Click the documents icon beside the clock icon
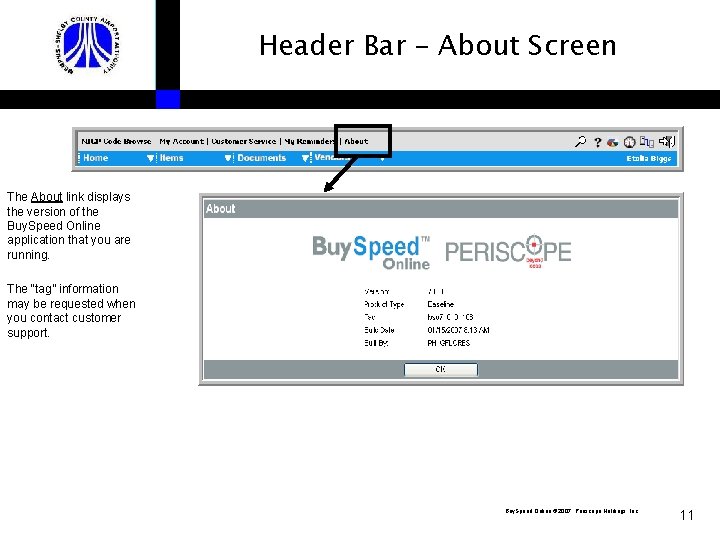Viewport: 720px width, 540px height. pos(647,142)
